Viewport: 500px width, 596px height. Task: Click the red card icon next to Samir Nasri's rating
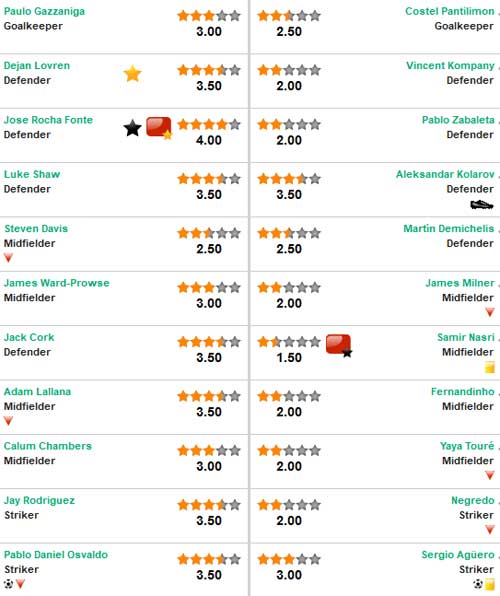pos(339,345)
